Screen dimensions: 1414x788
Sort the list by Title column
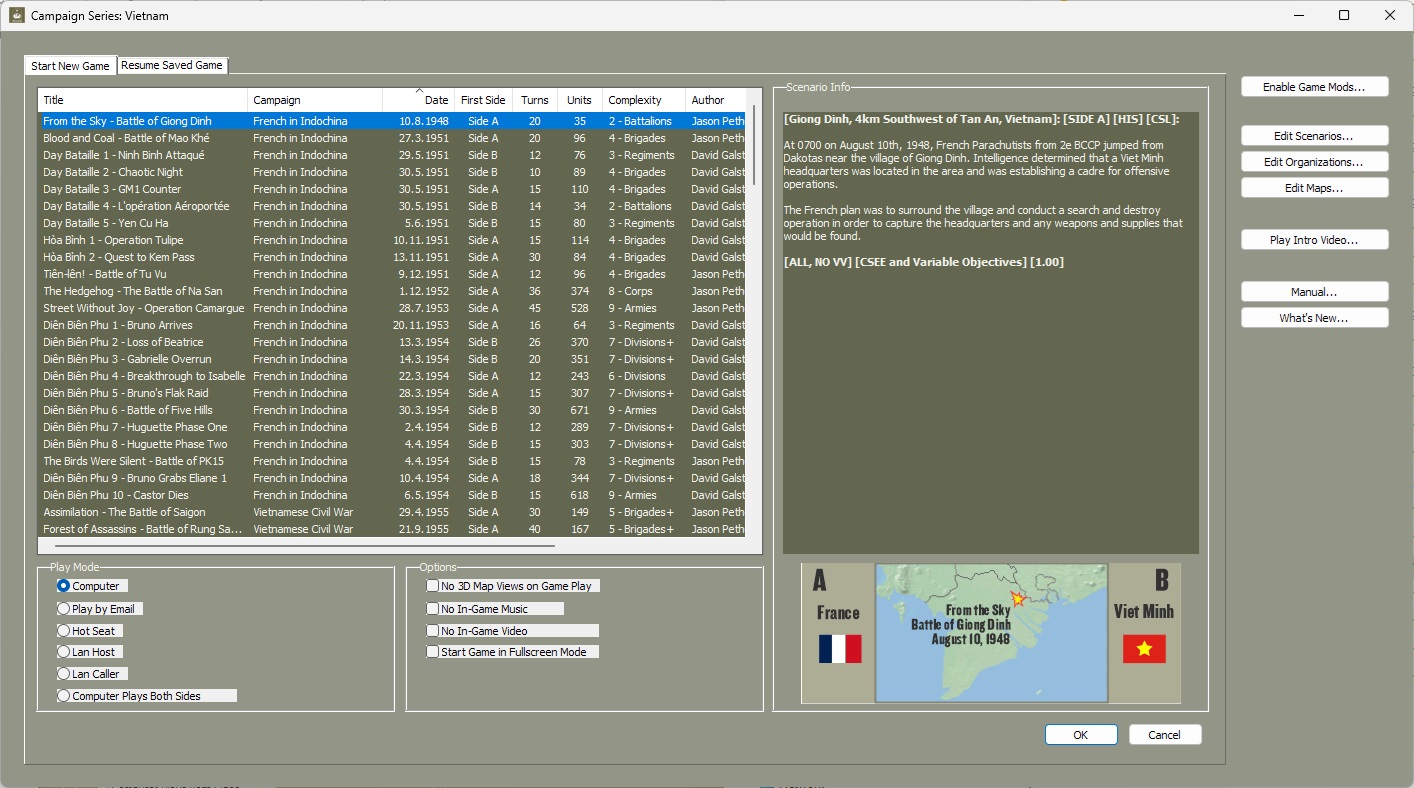pos(143,100)
